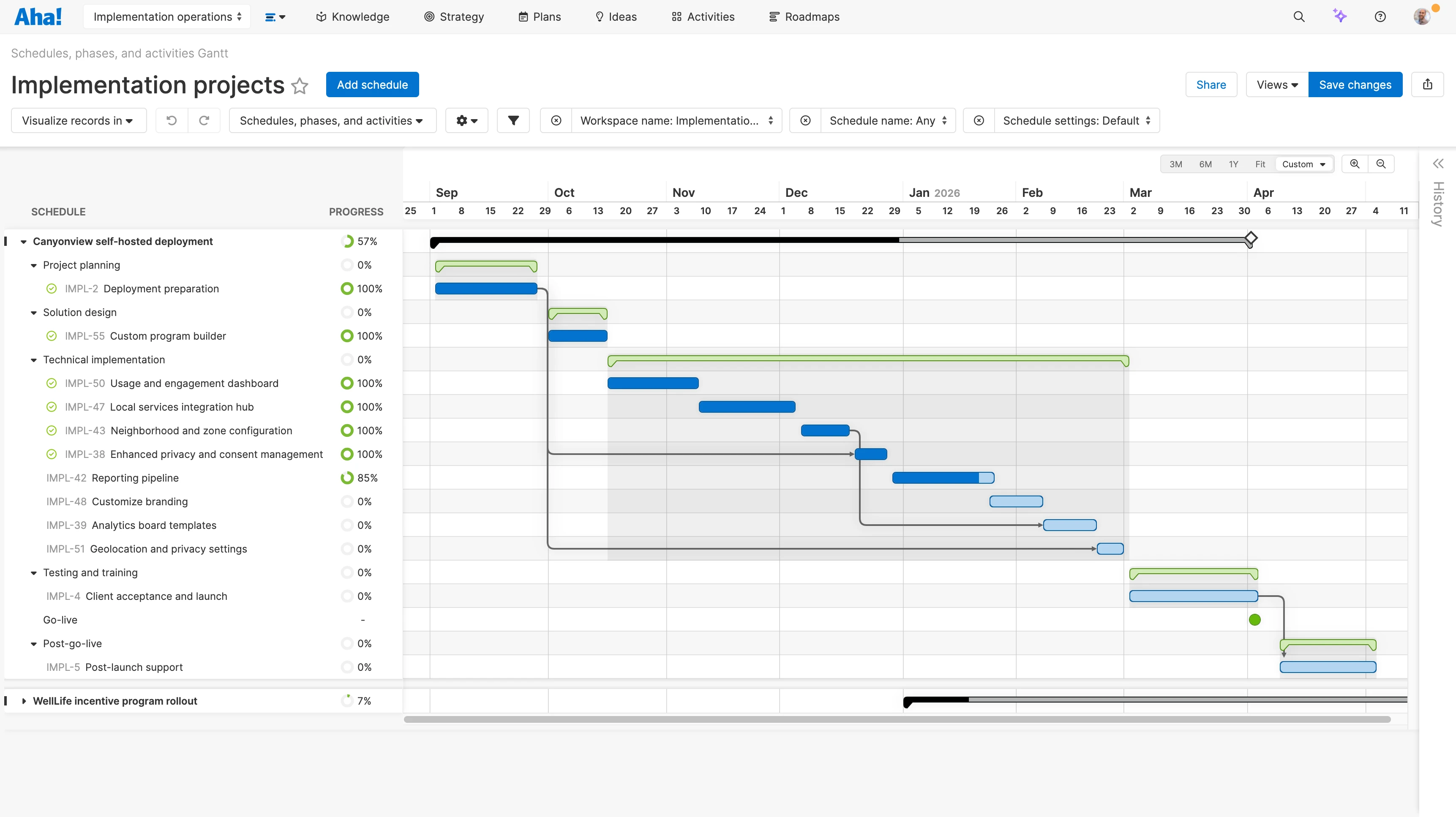Click the help question mark icon
Screen dimensions: 1456x817
click(x=1380, y=17)
